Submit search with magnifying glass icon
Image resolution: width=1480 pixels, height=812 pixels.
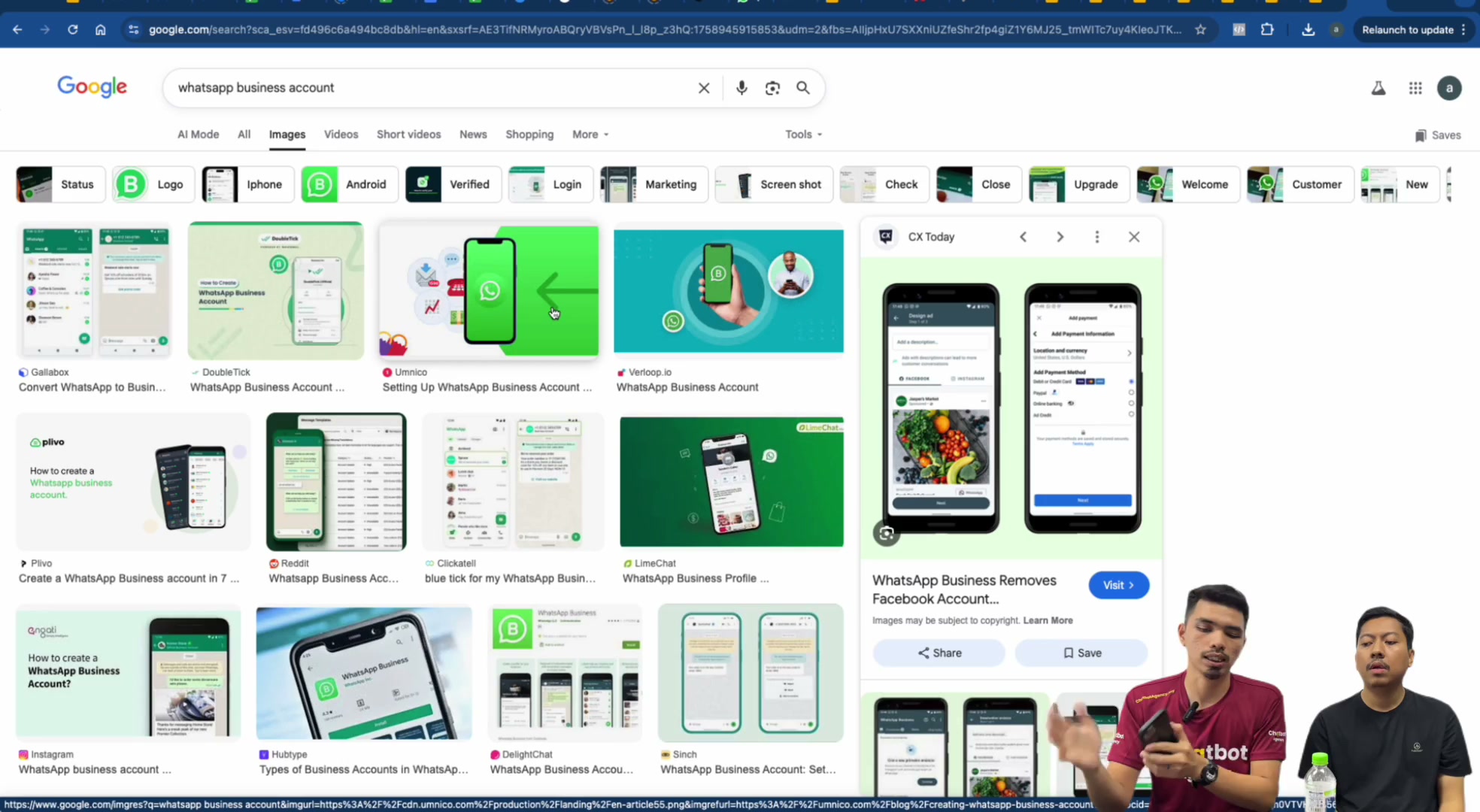tap(803, 88)
